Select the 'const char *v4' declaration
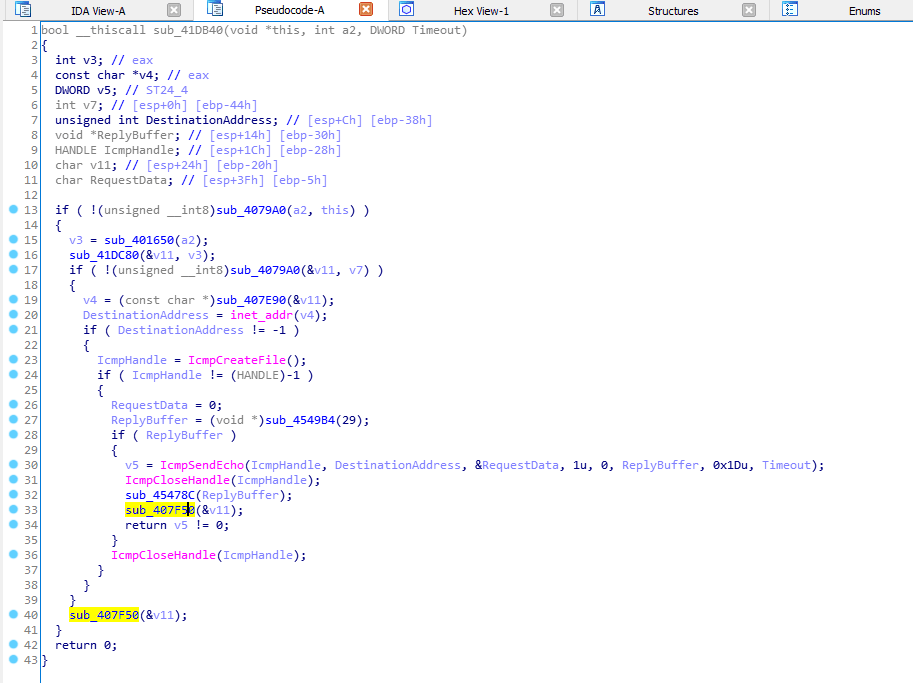This screenshot has height=683, width=913. click(x=107, y=75)
